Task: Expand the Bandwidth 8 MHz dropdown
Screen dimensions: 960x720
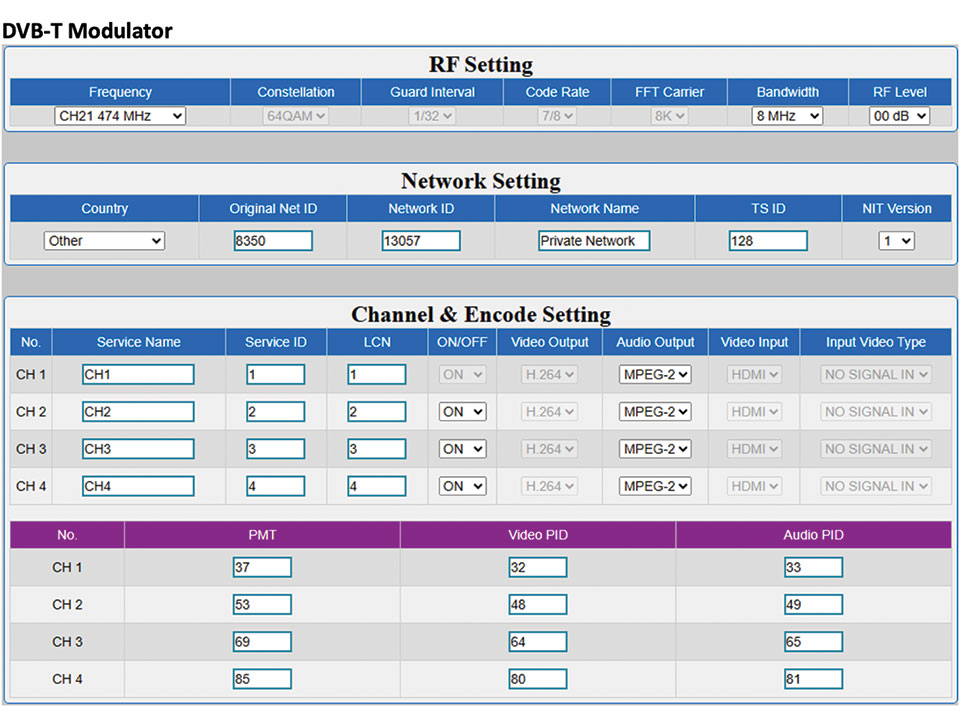Action: [x=787, y=116]
